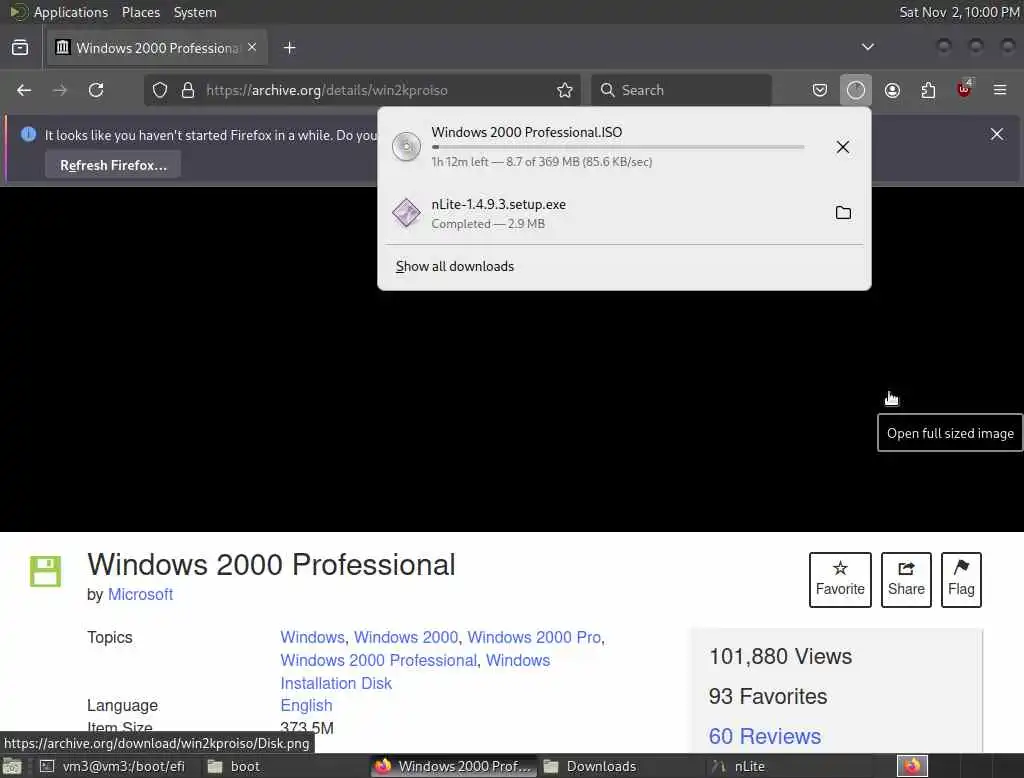Click the uBlock Origin extension icon
This screenshot has height=778, width=1024.
coord(964,89)
